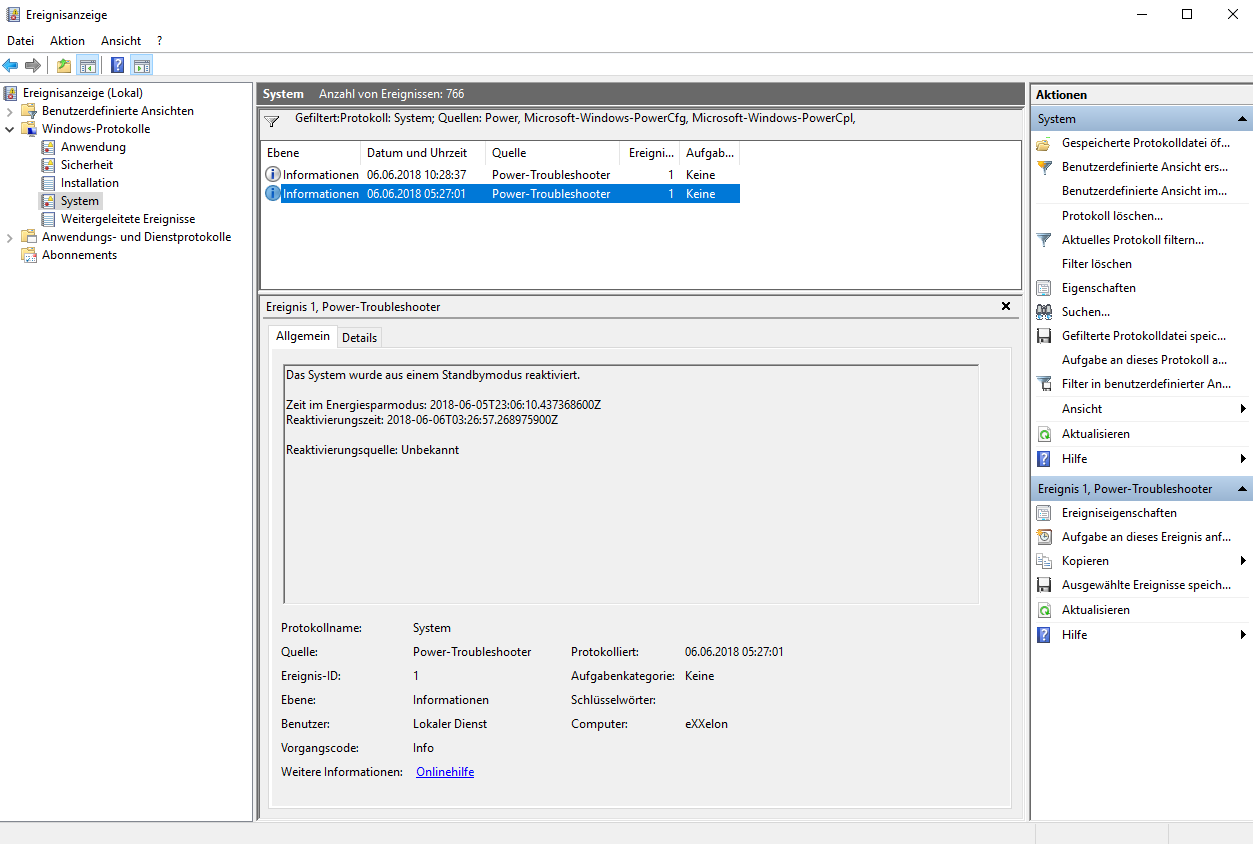
Task: Click Aufgabe an dieses Protokoll anfügen action
Action: 1144,360
